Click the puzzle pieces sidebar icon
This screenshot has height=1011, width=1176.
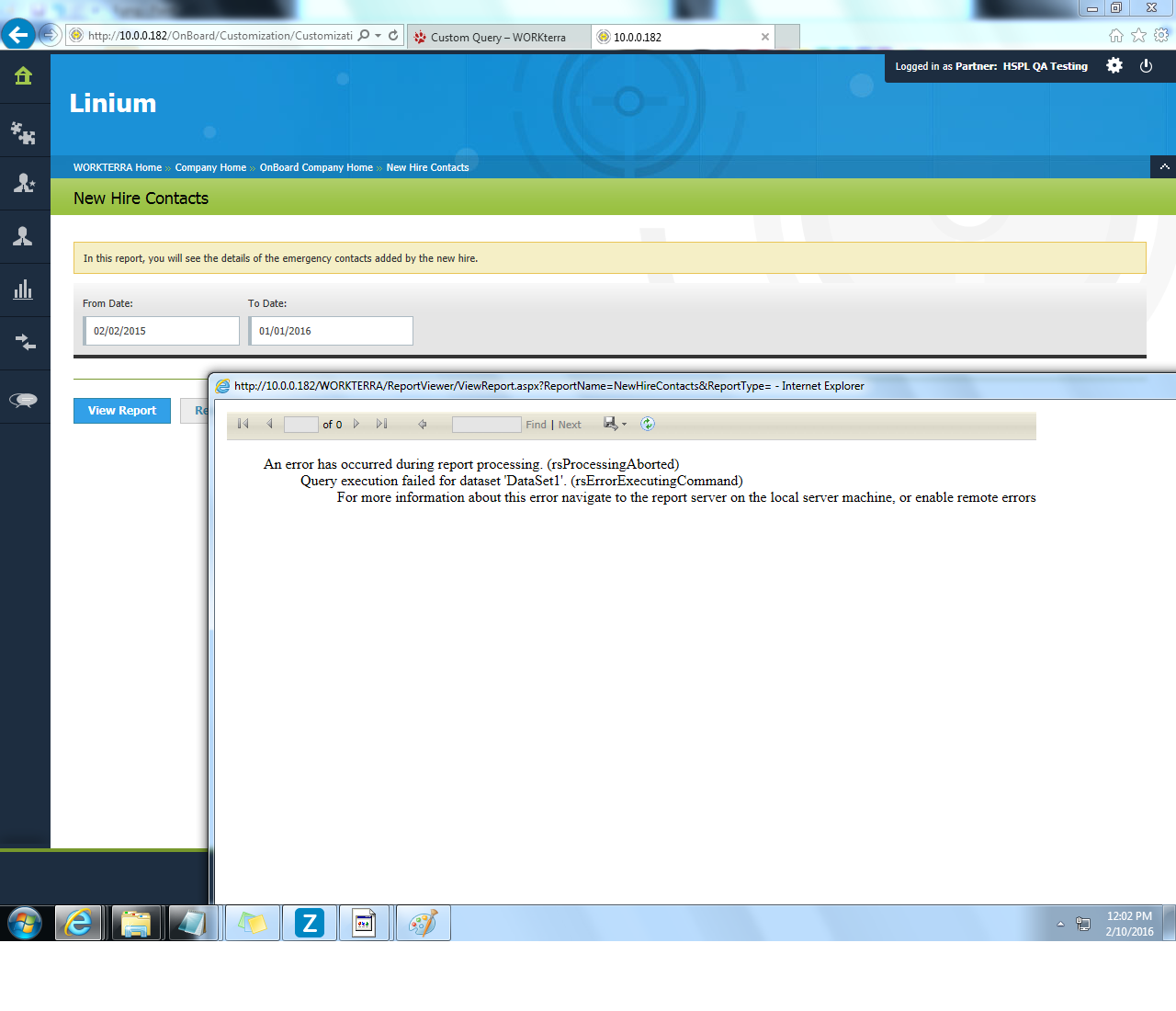(x=24, y=133)
